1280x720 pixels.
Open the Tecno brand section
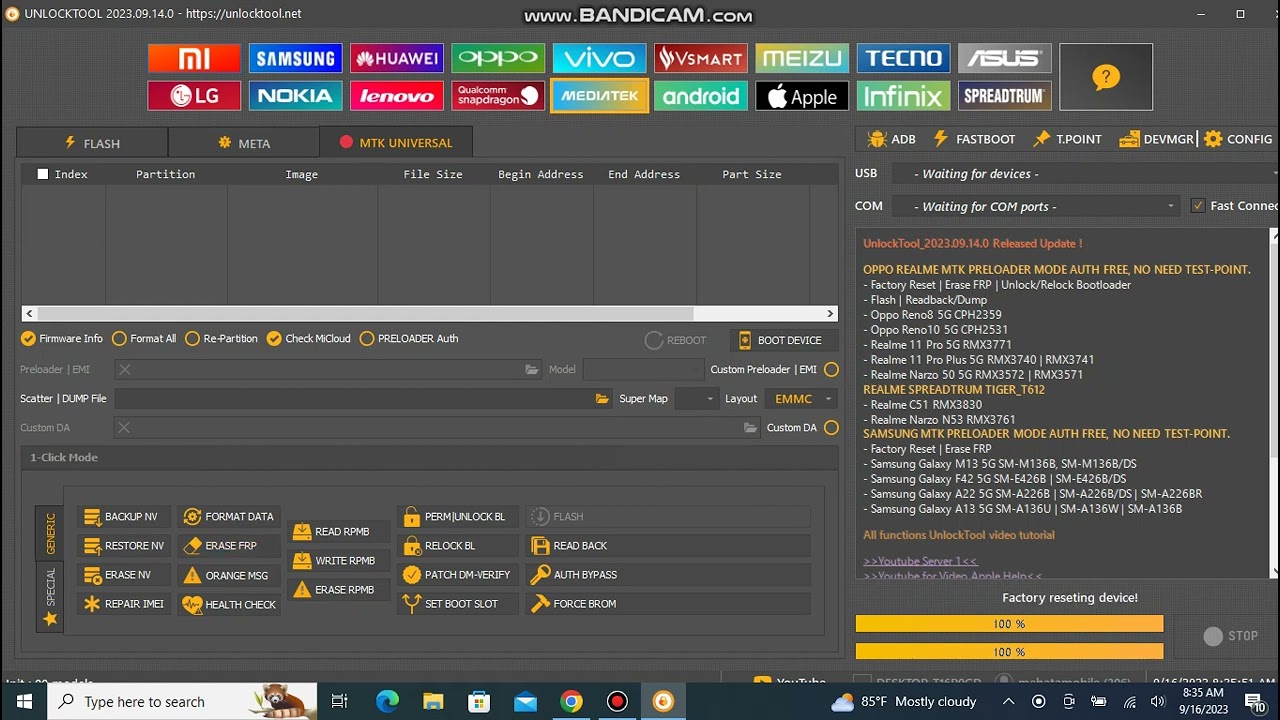[904, 58]
